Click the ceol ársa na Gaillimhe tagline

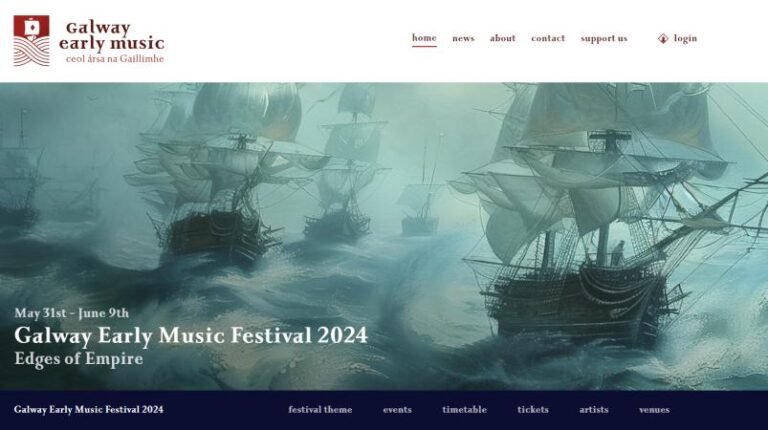(115, 59)
